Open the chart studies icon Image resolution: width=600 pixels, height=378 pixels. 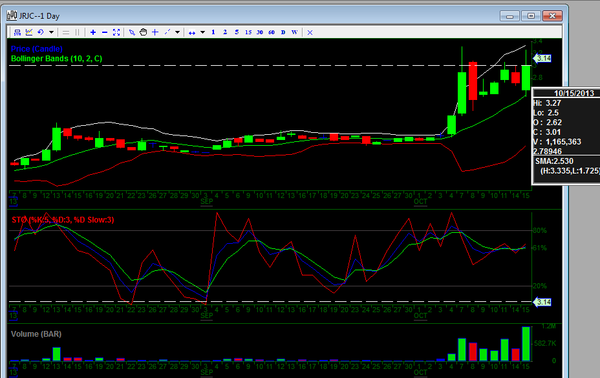pyautogui.click(x=29, y=33)
